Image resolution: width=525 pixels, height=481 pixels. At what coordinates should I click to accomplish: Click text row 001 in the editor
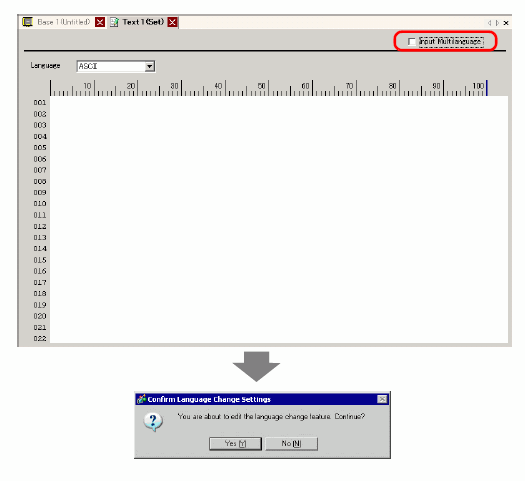[x=279, y=102]
